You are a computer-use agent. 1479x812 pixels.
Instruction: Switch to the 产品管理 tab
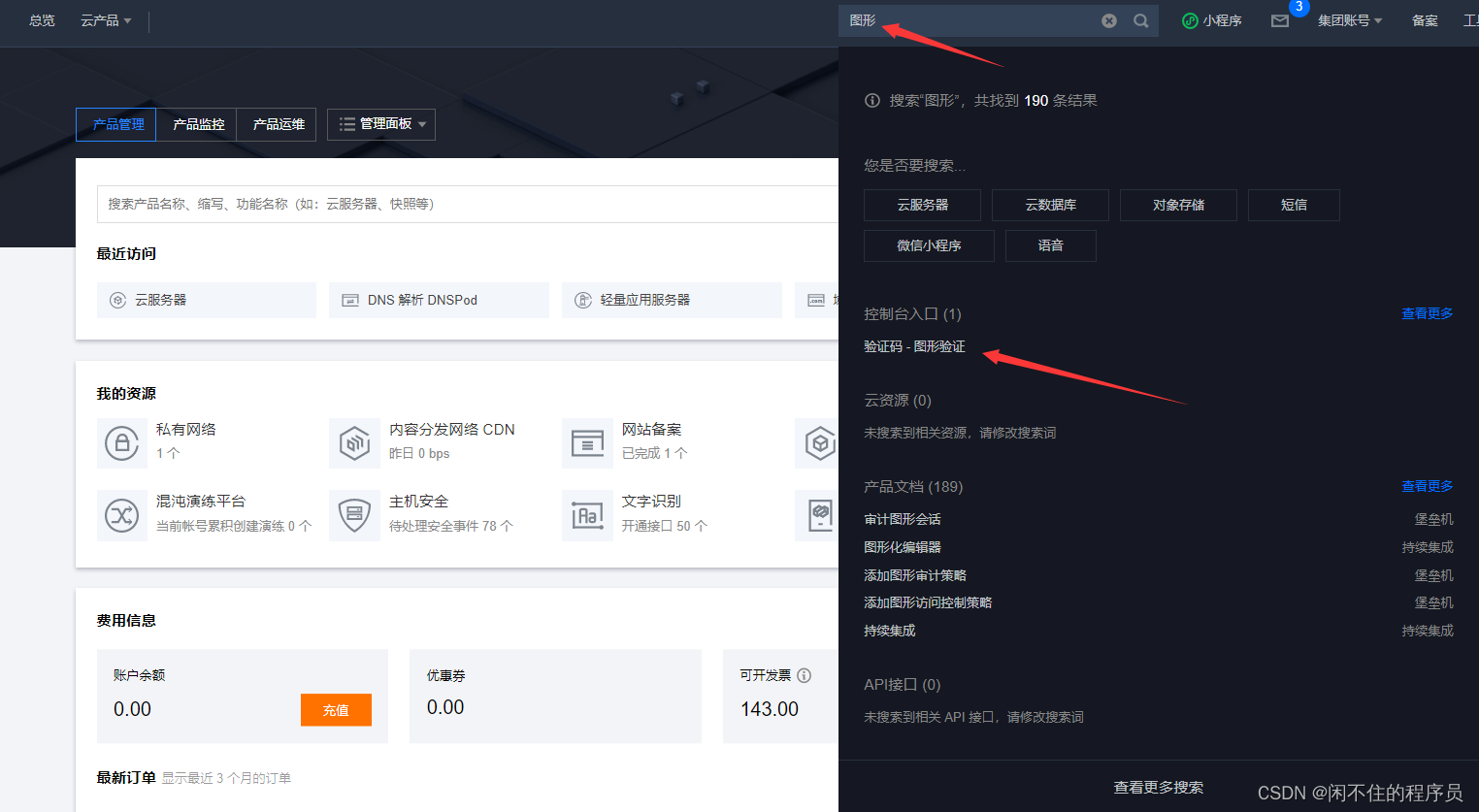point(116,124)
